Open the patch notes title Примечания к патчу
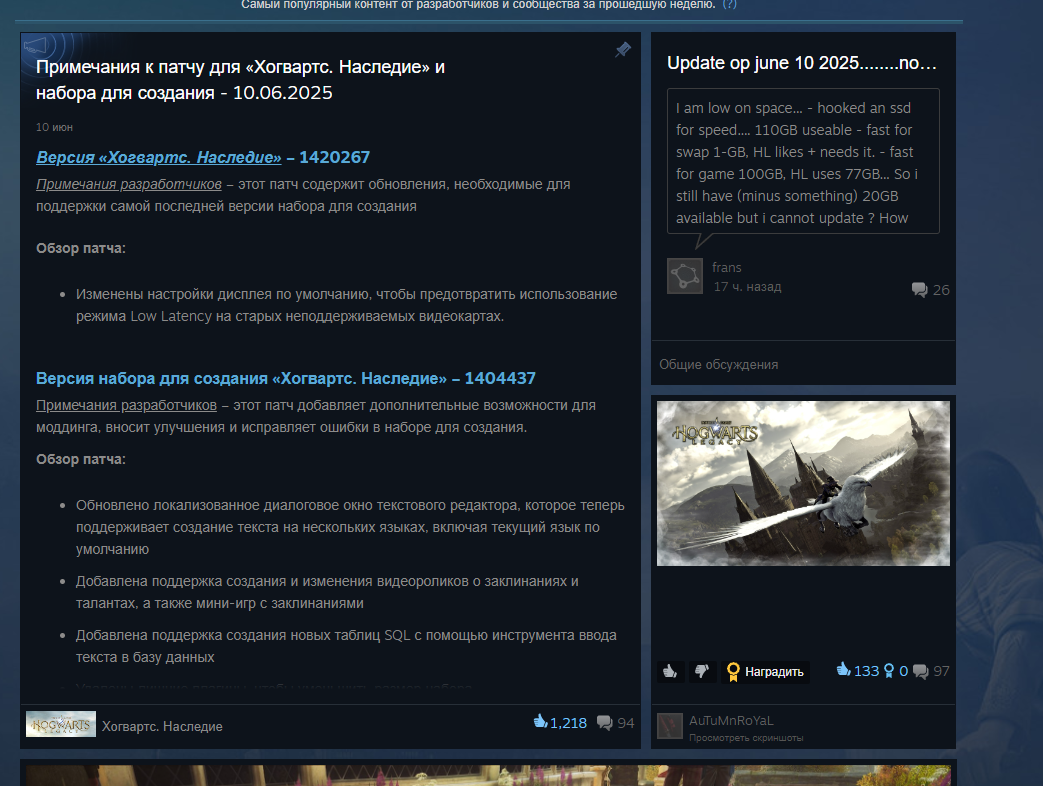This screenshot has height=786, width=1043. click(240, 80)
